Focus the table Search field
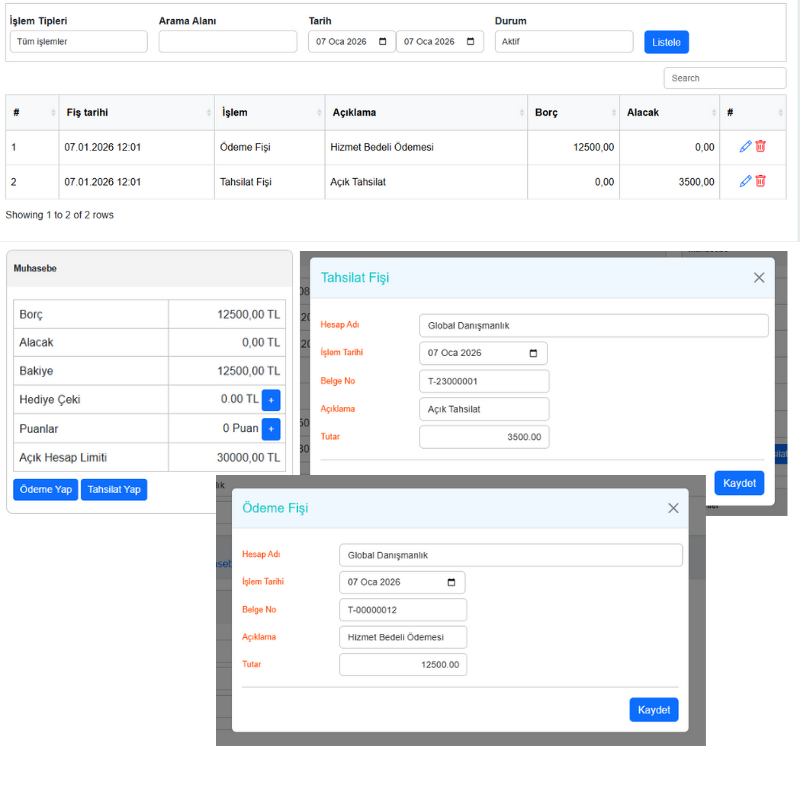The image size is (800, 800). 725,78
